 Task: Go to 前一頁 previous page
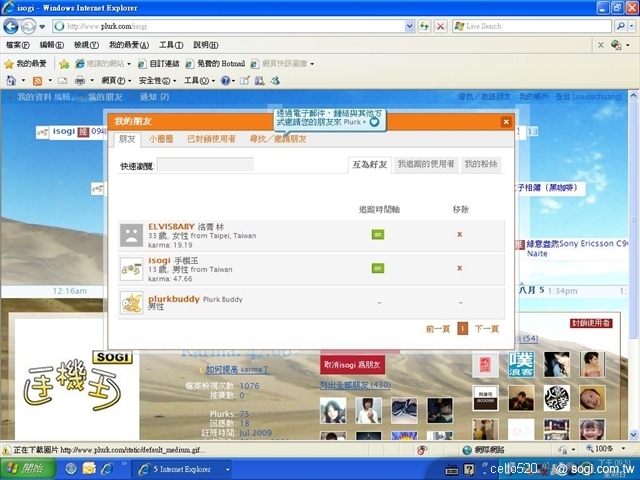point(438,329)
